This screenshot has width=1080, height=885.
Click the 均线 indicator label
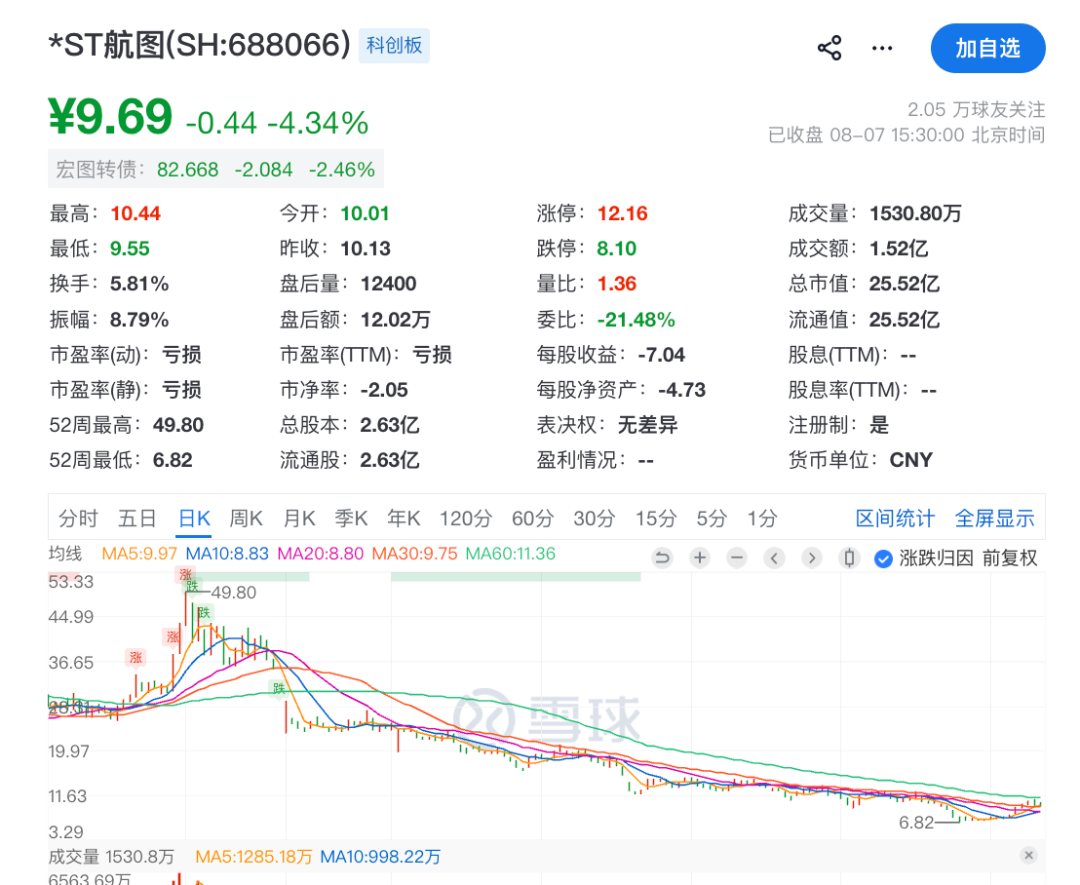65,554
